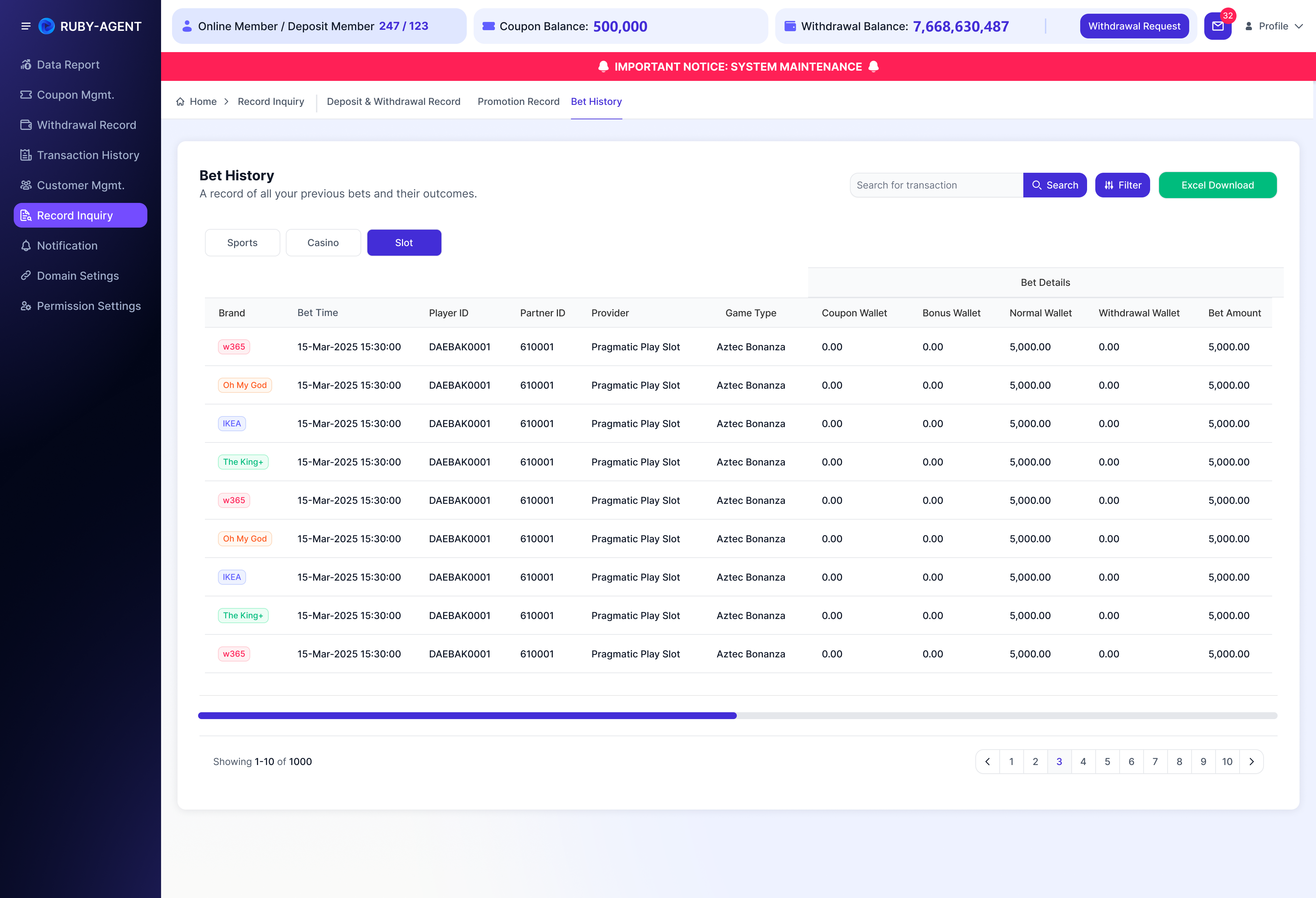The image size is (1316, 898).
Task: Click the Data Report sidebar icon
Action: tap(26, 64)
